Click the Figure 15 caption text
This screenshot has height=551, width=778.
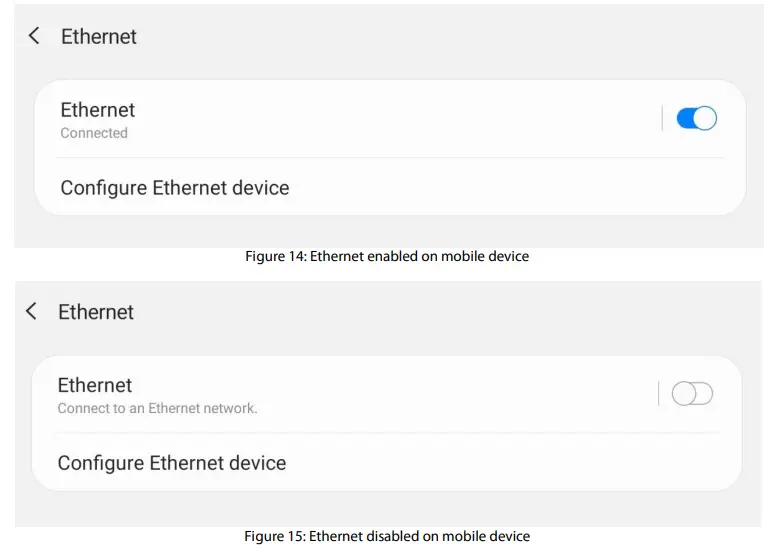(387, 537)
